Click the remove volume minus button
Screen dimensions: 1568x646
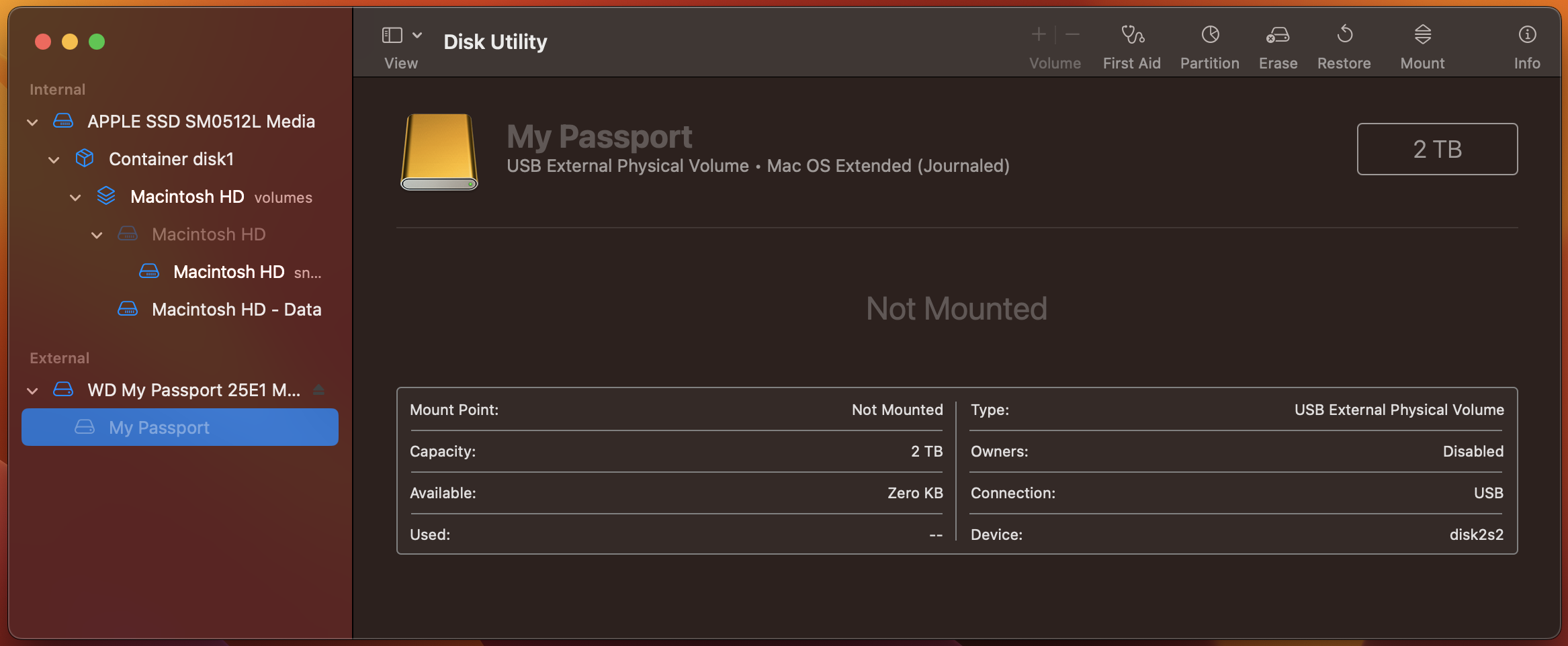pyautogui.click(x=1073, y=34)
